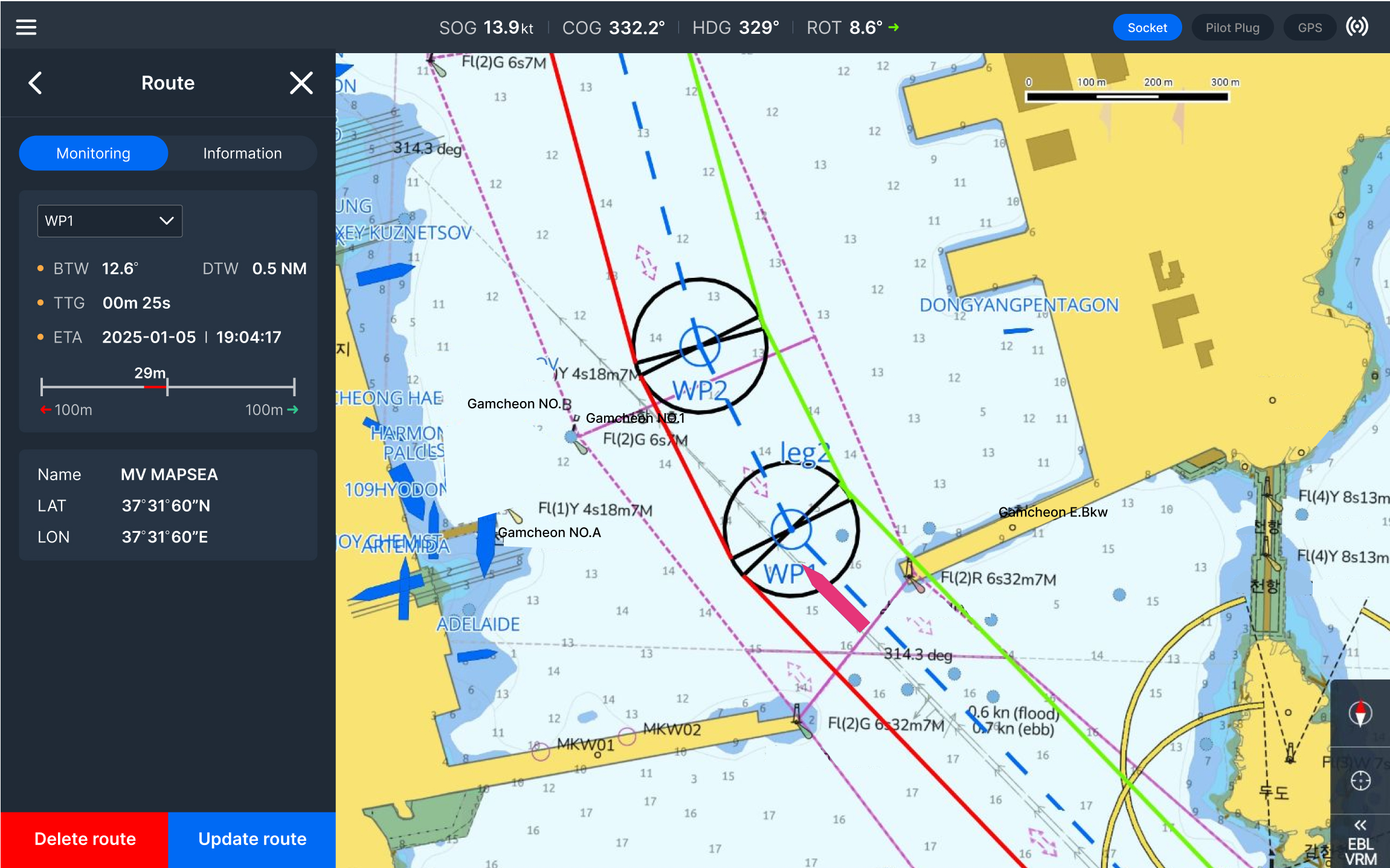Click the signal broadcast icon

1357,27
